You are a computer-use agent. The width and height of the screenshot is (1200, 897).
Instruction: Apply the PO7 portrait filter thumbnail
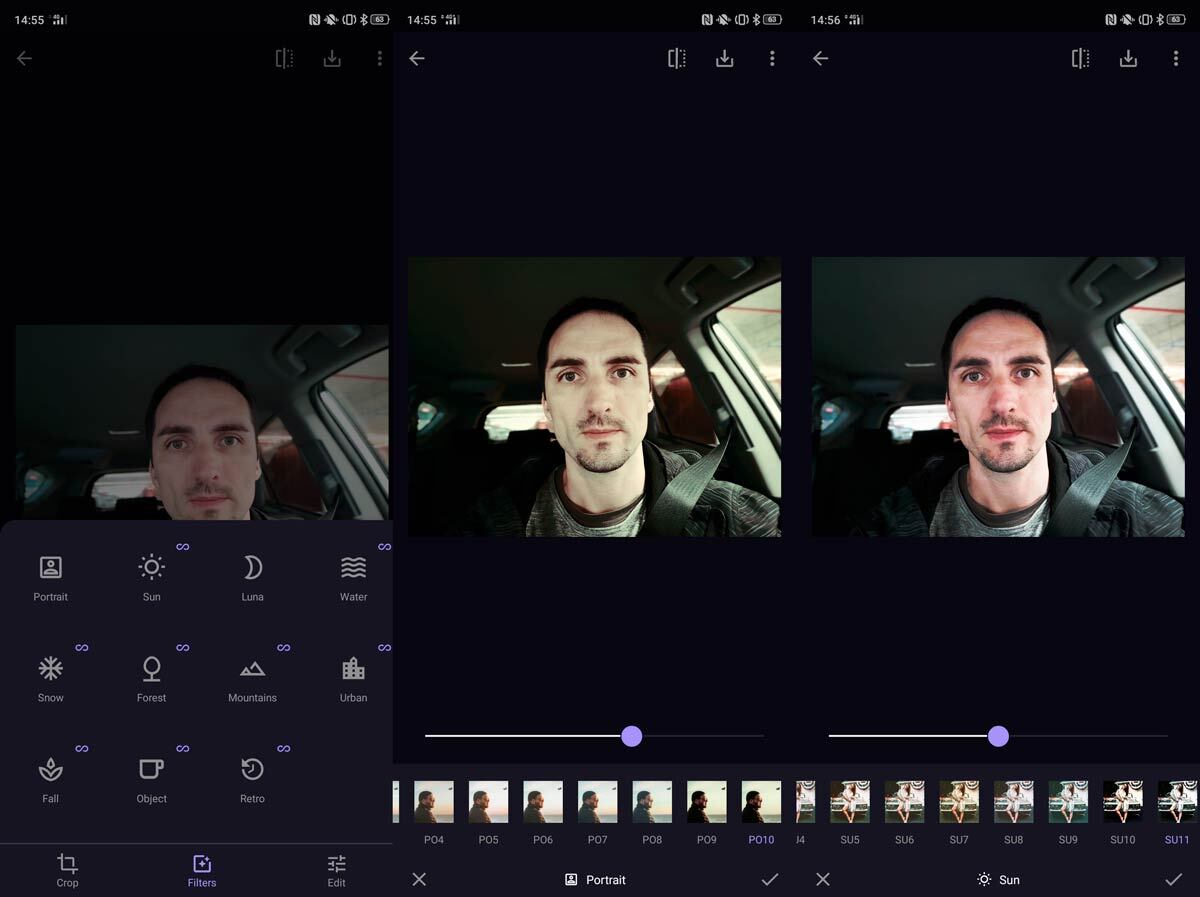[x=597, y=802]
